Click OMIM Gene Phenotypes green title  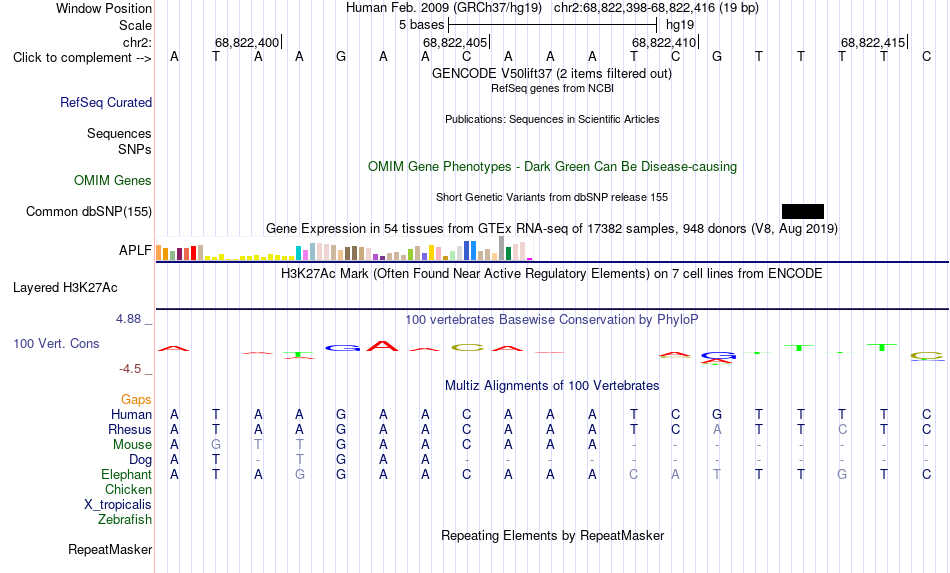553,167
